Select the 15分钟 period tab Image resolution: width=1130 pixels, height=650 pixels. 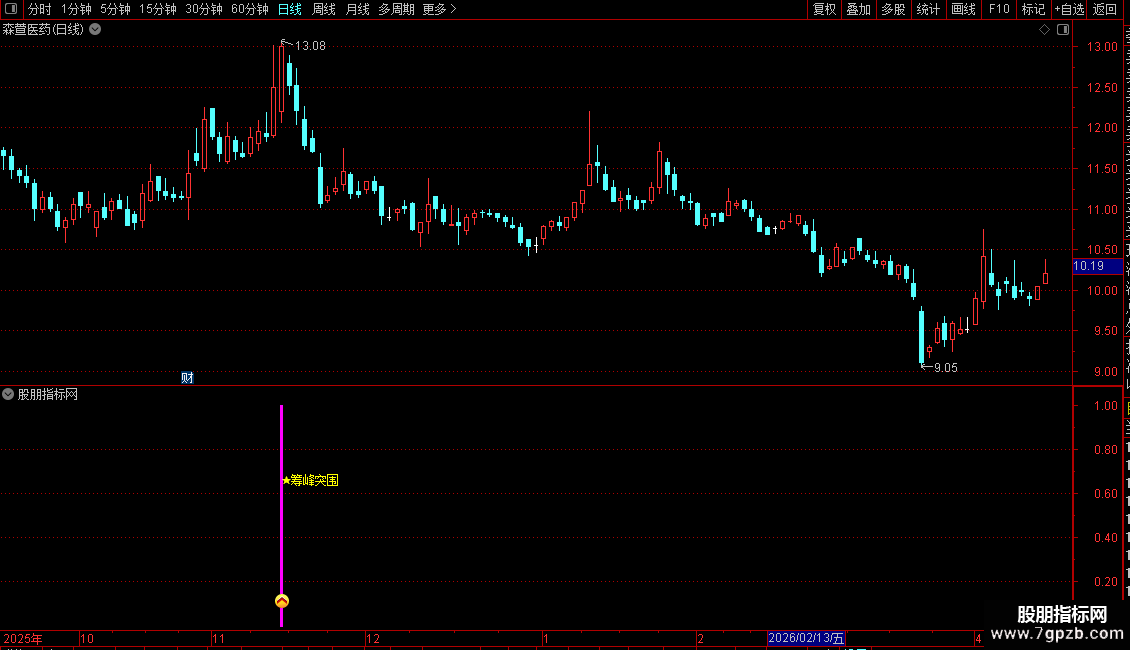coord(157,9)
